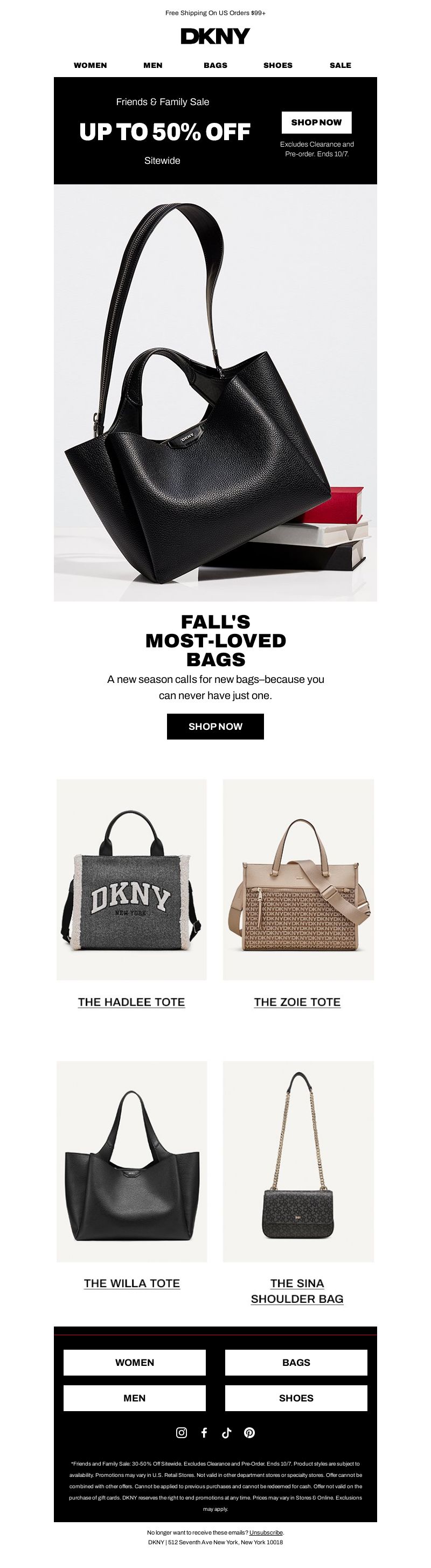Viewport: 431px width, 1568px height.
Task: Click the DKNY logo at the top
Action: click(x=215, y=37)
